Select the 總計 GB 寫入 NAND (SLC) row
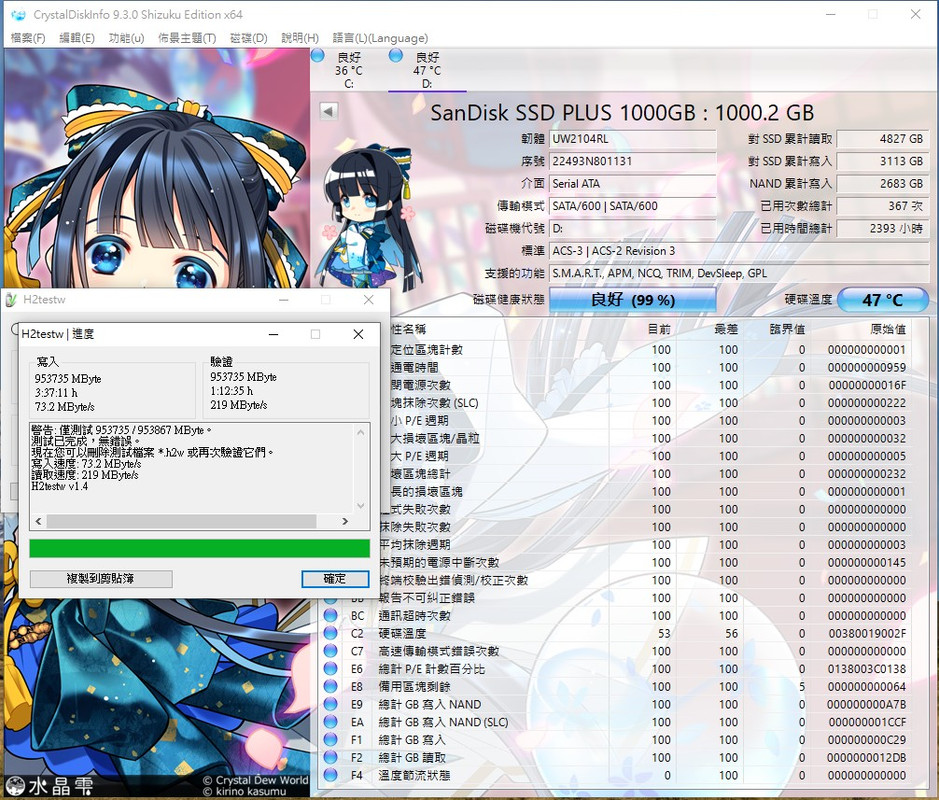Viewport: 939px width, 800px height. (615, 722)
